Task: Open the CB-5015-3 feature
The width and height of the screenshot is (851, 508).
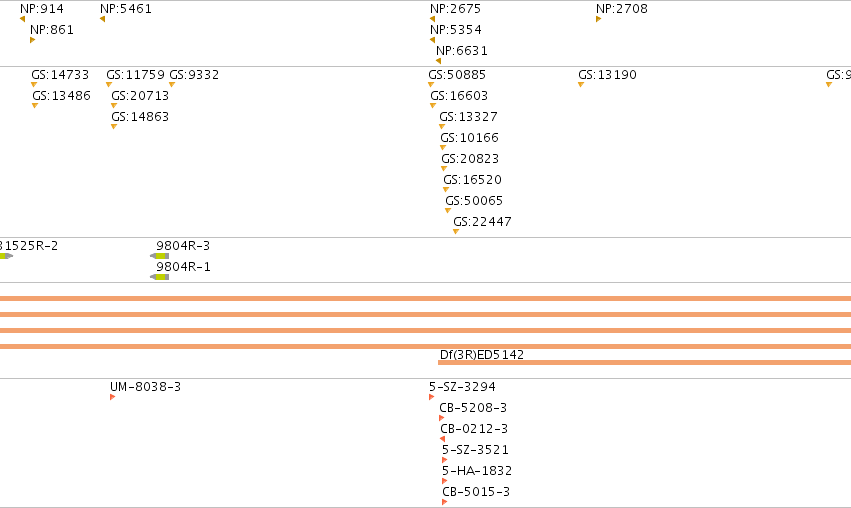Action: click(476, 492)
